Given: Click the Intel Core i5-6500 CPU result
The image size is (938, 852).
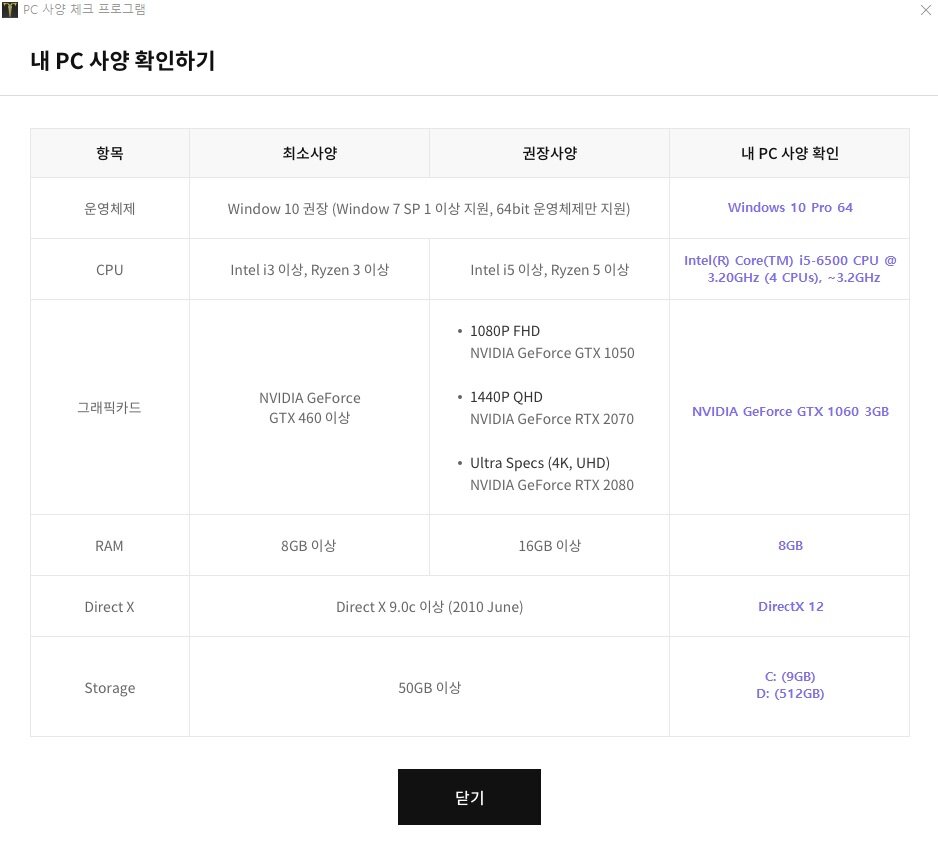Looking at the screenshot, I should 790,269.
